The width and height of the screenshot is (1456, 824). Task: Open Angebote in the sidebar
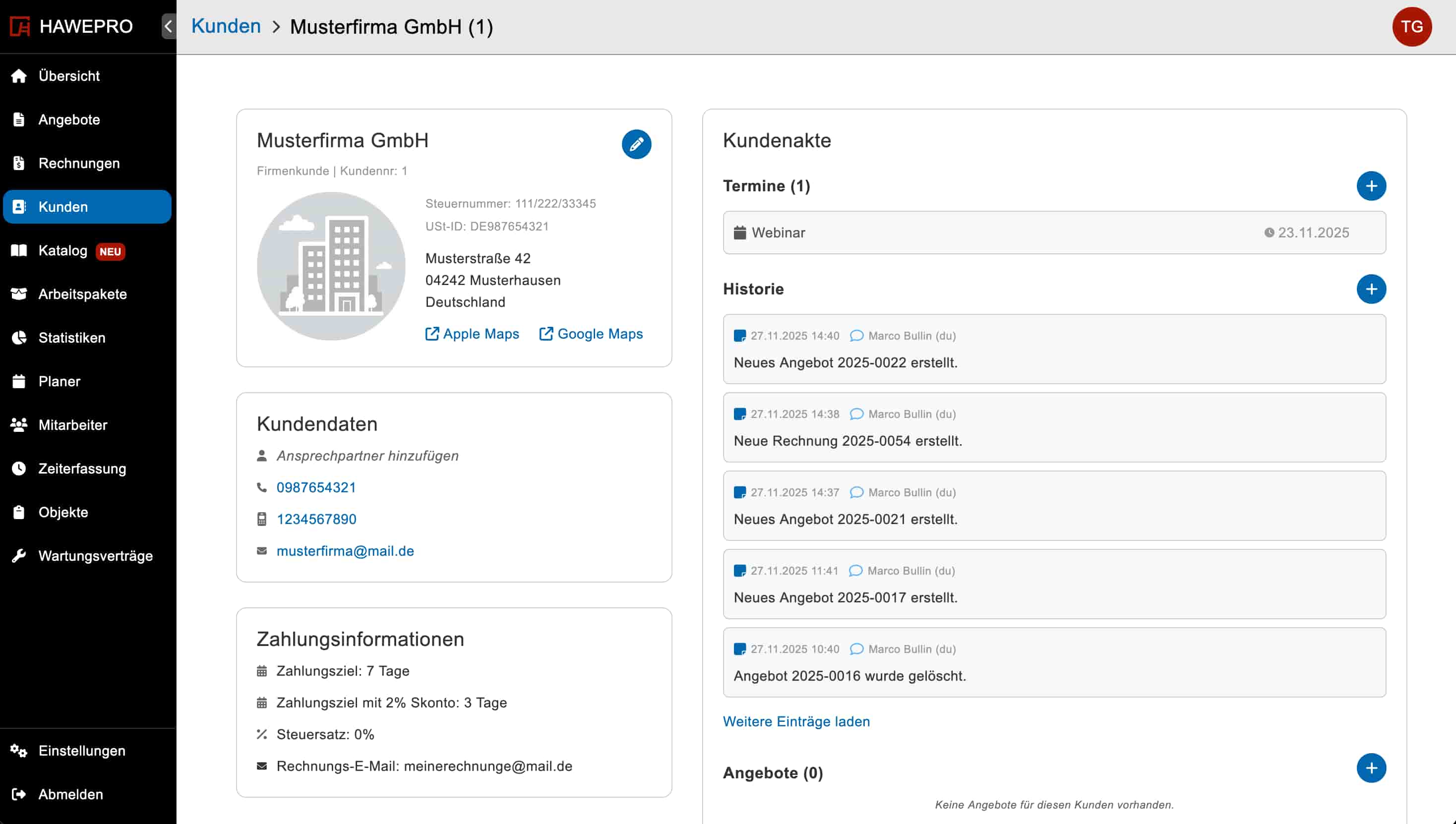pyautogui.click(x=69, y=119)
